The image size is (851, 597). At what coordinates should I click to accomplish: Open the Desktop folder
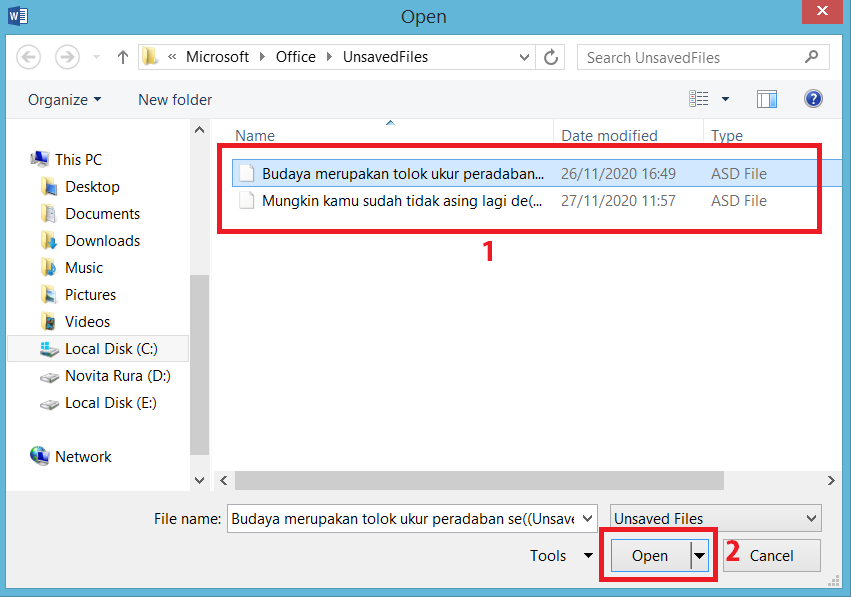point(80,187)
